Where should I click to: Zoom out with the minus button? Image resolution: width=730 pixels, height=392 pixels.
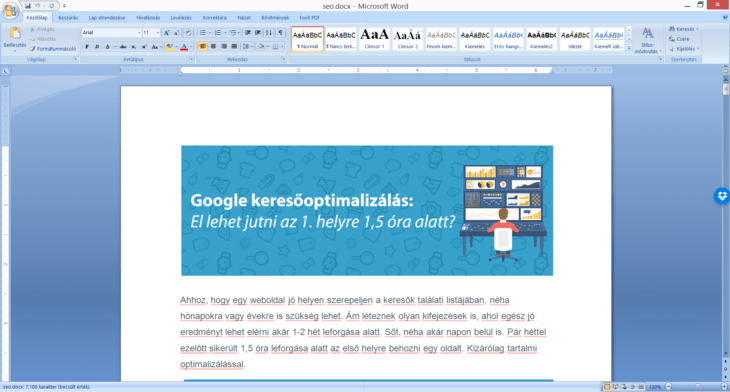coord(669,387)
